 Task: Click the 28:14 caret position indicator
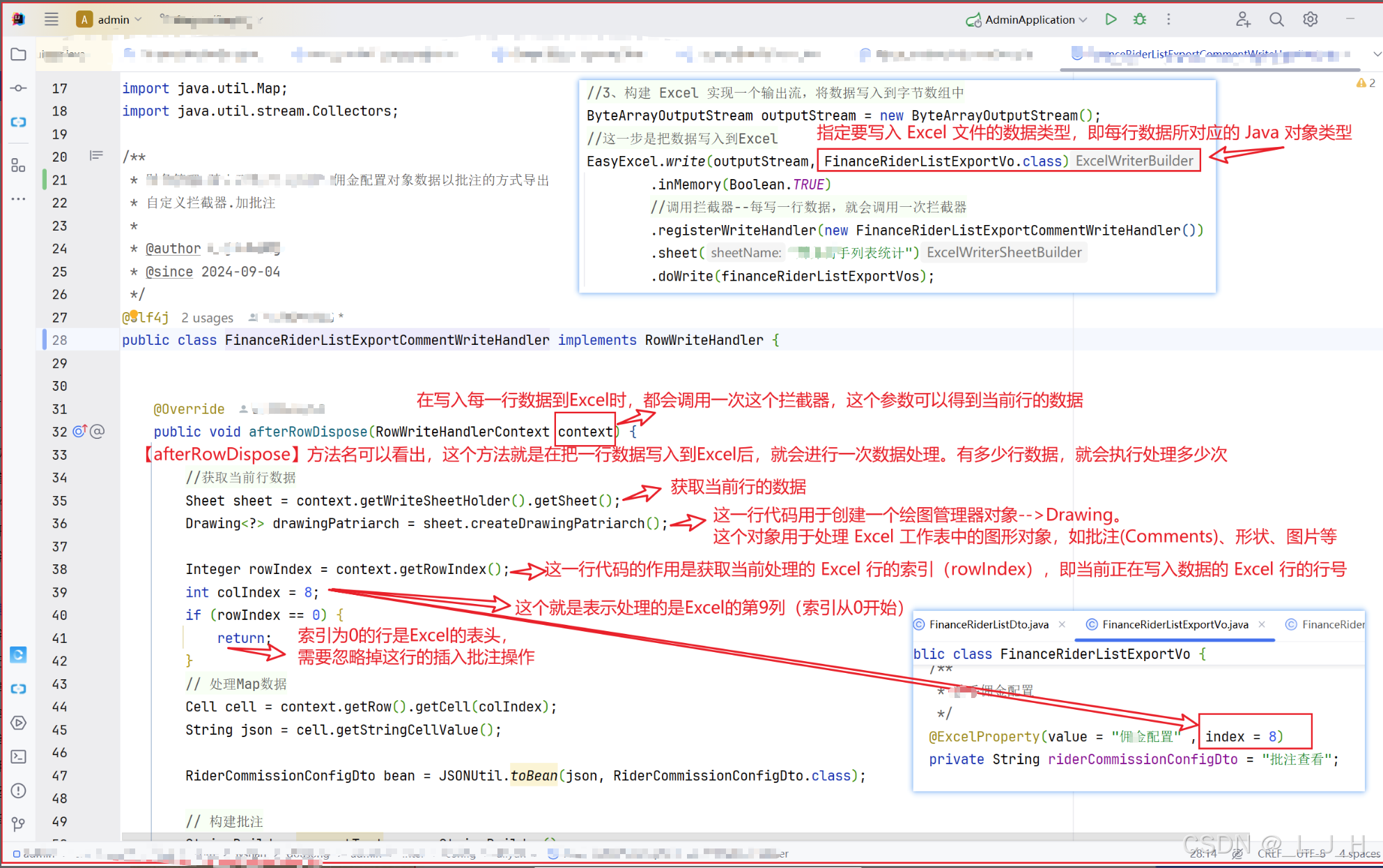click(1203, 853)
